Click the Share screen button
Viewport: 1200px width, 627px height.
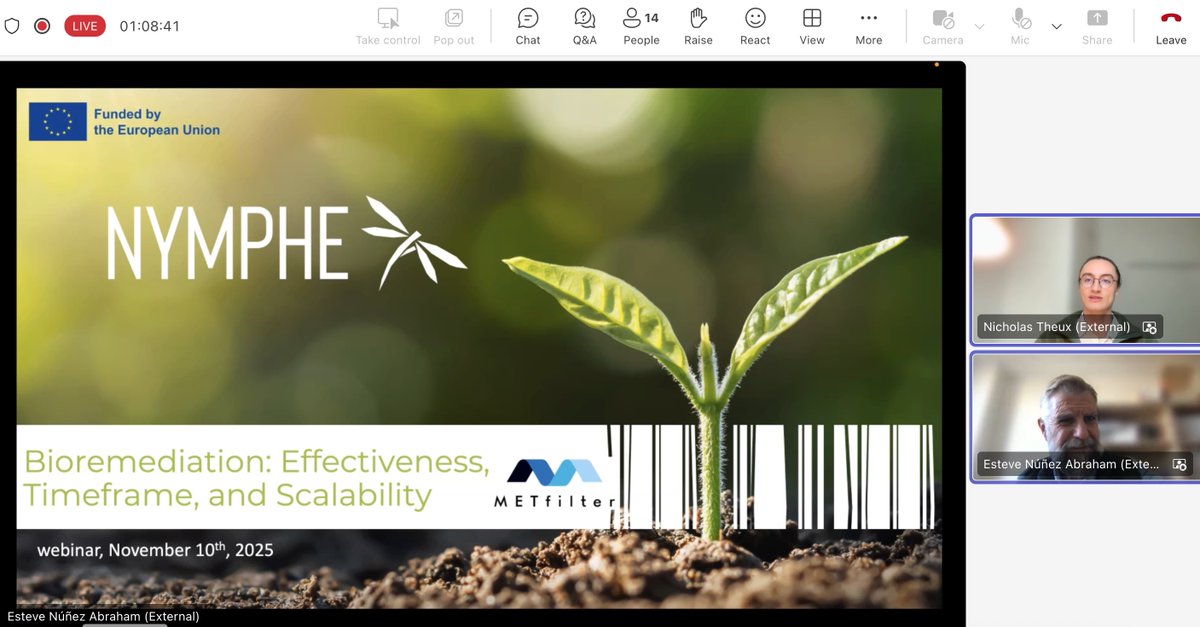[x=1097, y=27]
